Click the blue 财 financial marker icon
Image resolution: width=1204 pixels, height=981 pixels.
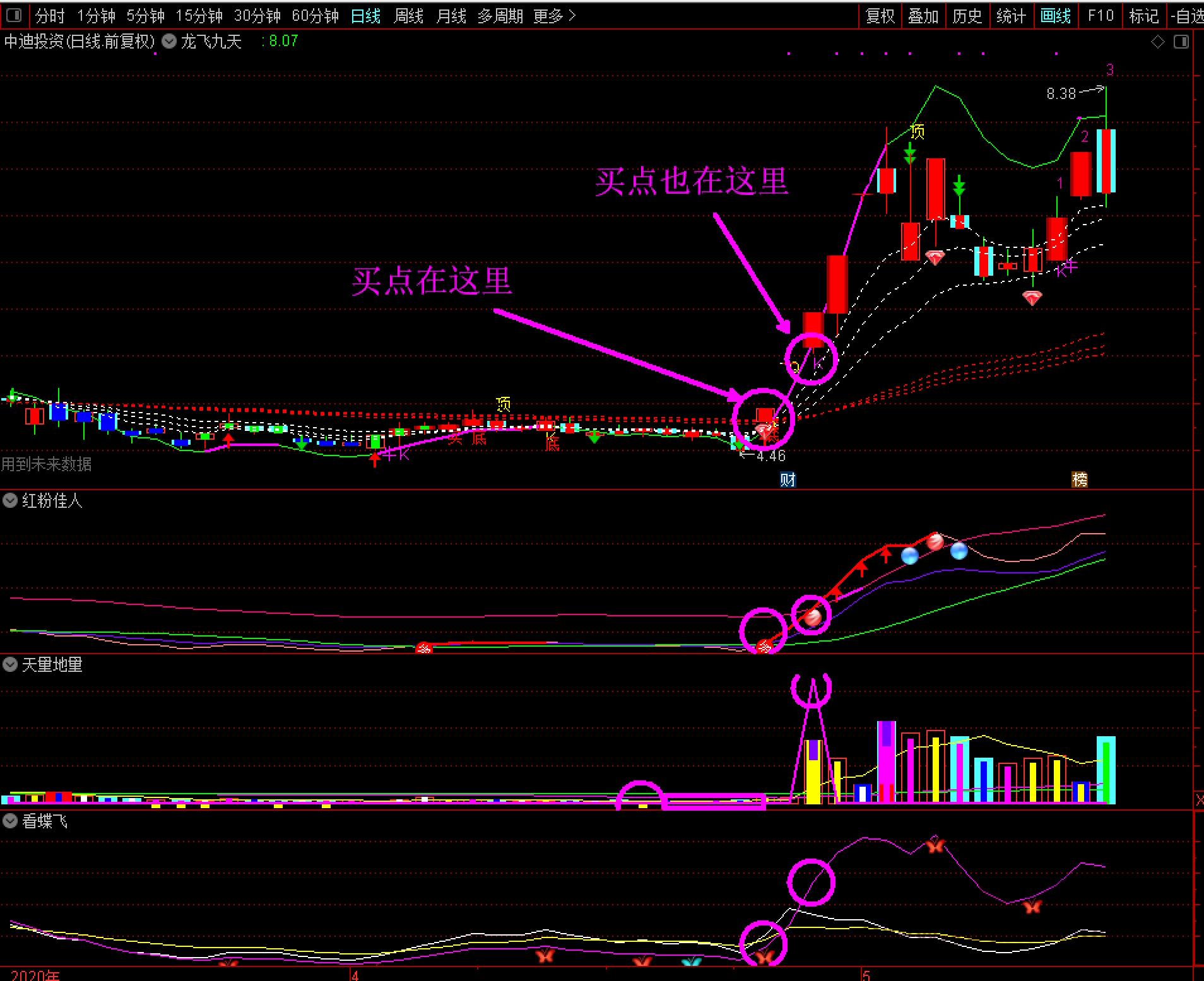coord(788,479)
